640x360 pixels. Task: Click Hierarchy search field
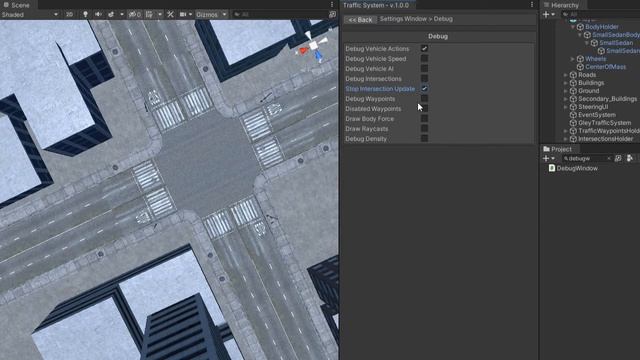pyautogui.click(x=600, y=14)
